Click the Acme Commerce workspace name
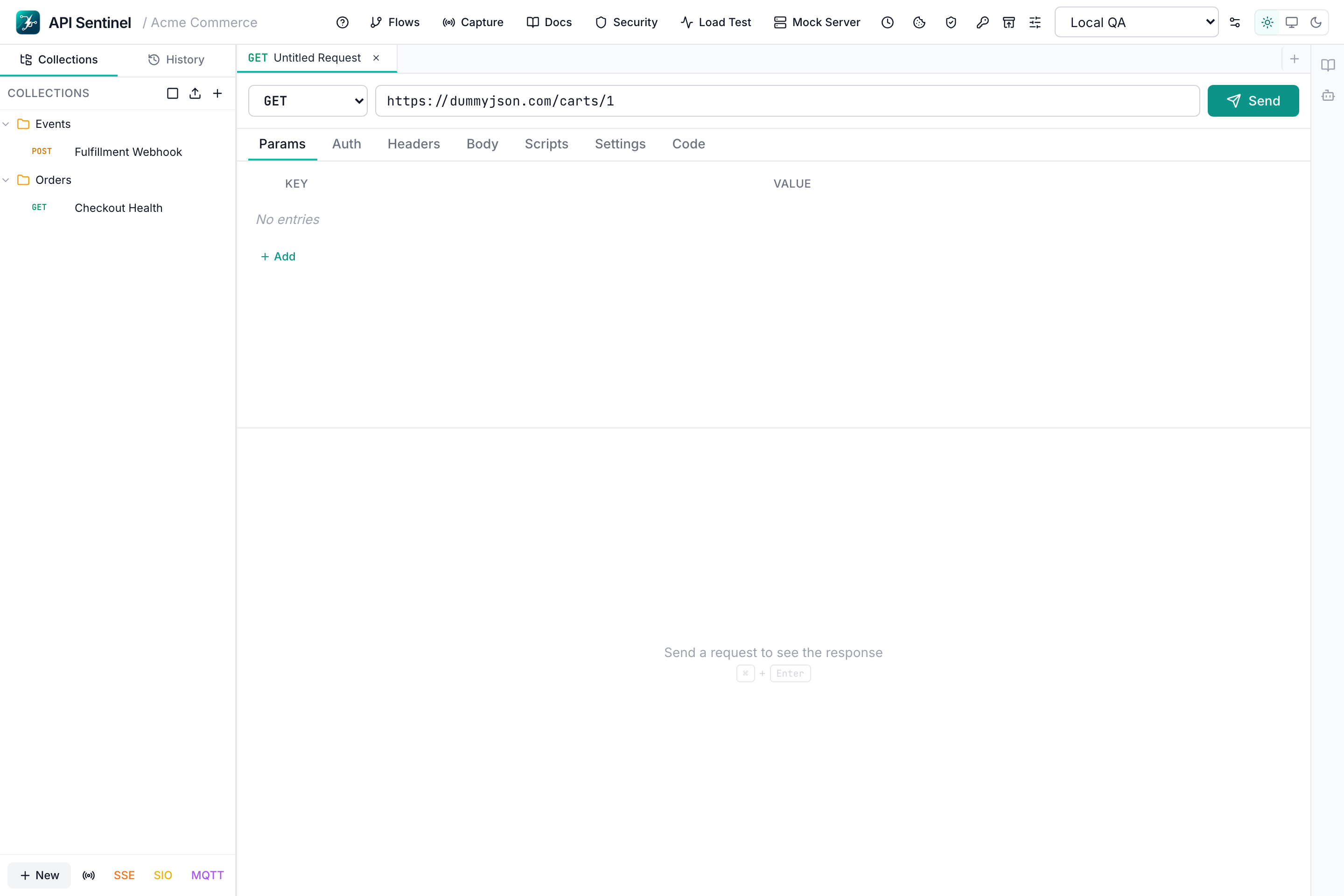Screen dimensions: 1344x896 pos(204,22)
